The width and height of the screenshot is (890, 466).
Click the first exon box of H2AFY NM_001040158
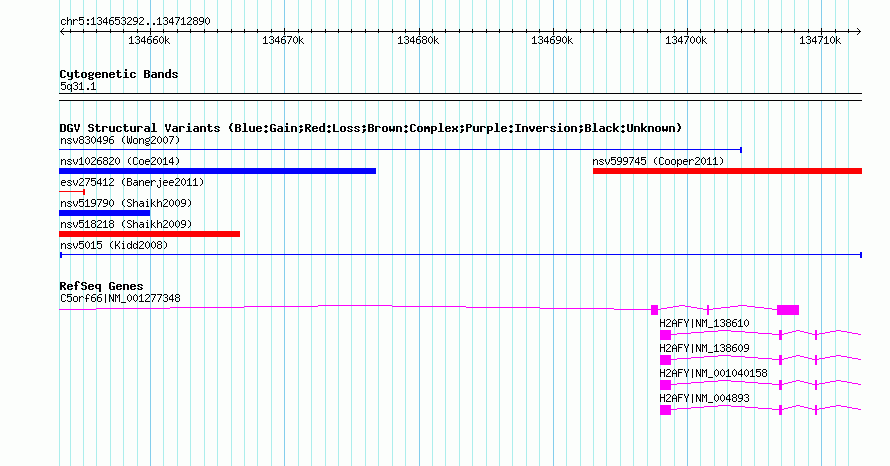[665, 385]
